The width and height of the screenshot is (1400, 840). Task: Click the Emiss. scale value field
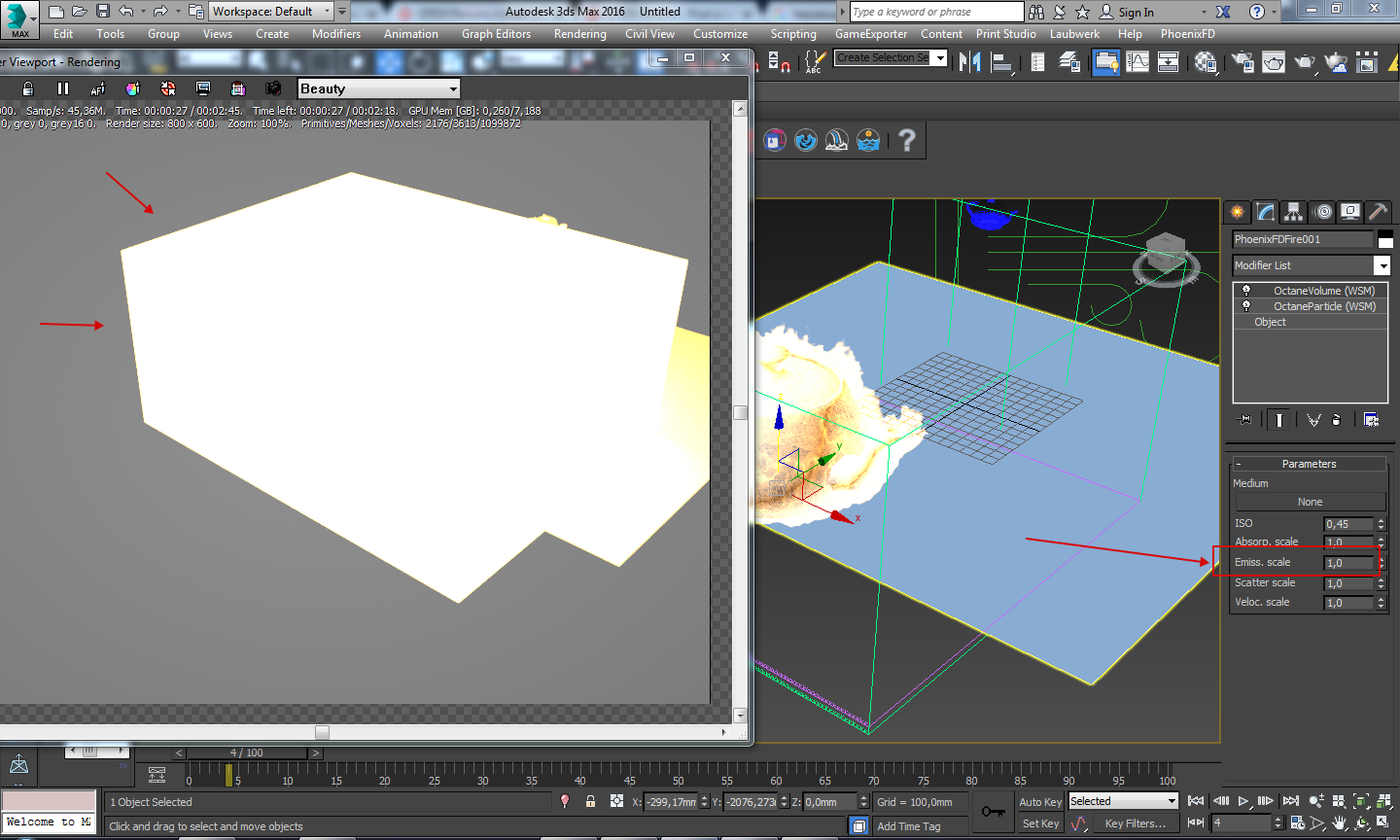(1349, 563)
